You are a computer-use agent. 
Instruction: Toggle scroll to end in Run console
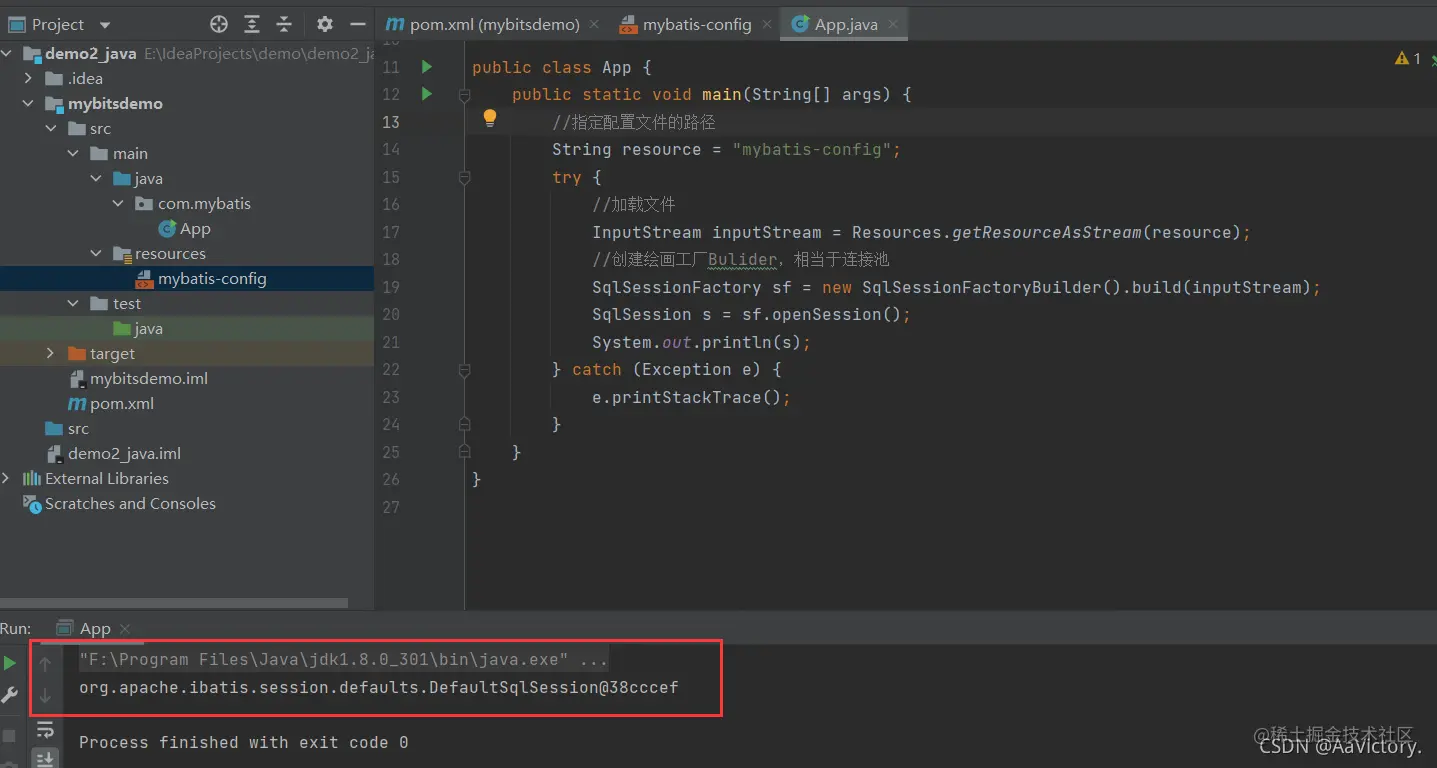45,759
